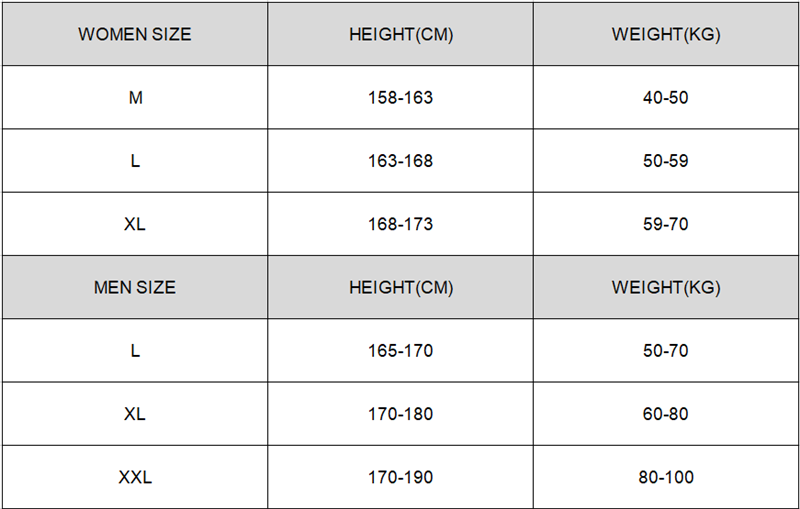Viewport: 800px width, 509px height.
Task: Click the 170-190 height value
Action: 401,478
